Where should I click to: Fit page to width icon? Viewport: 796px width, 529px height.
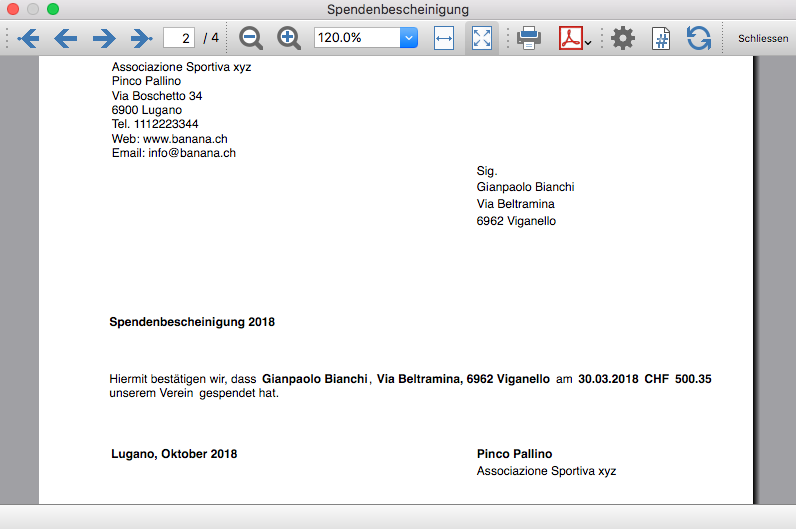pyautogui.click(x=444, y=38)
